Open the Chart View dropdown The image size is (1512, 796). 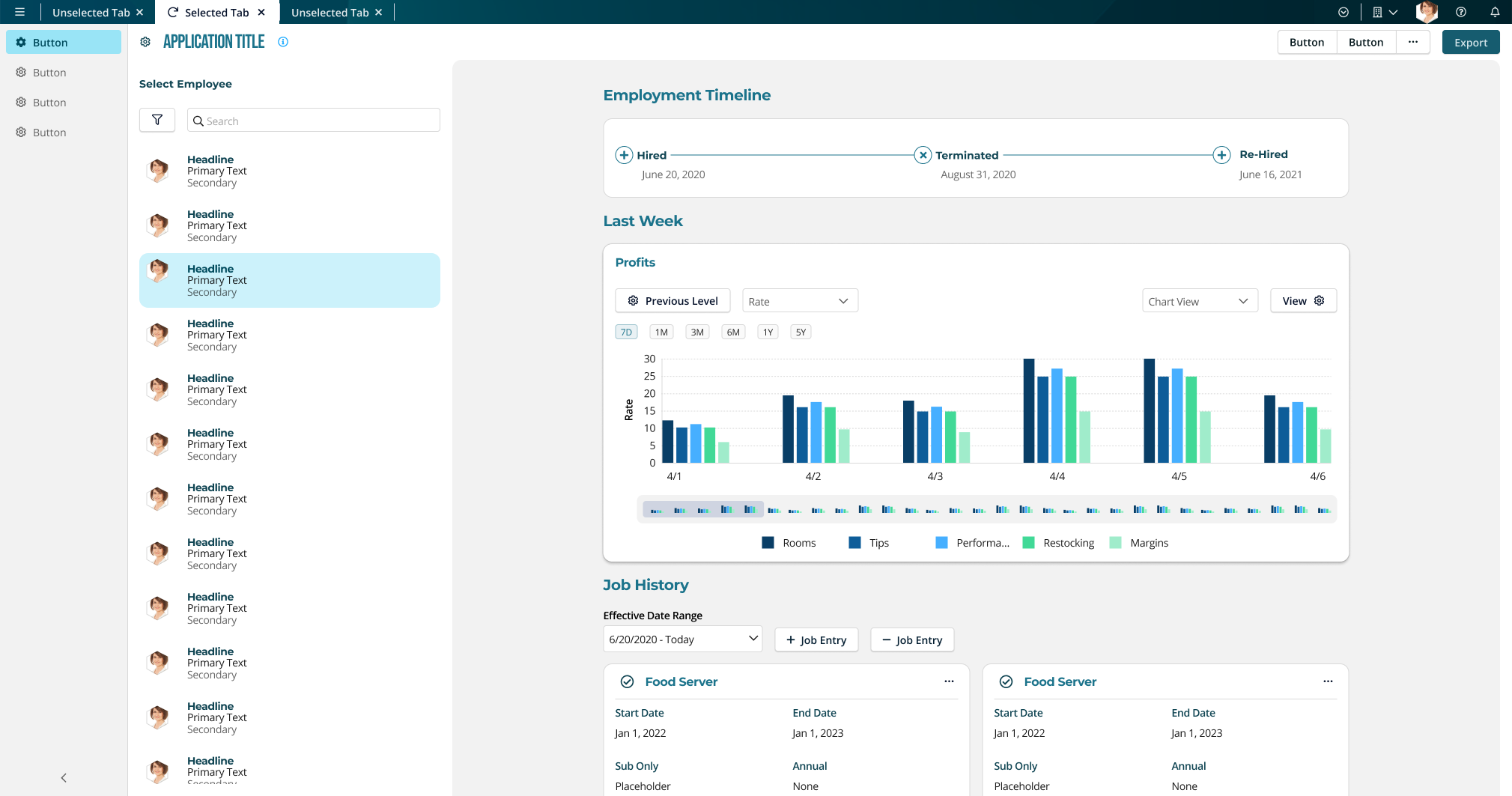(1200, 301)
